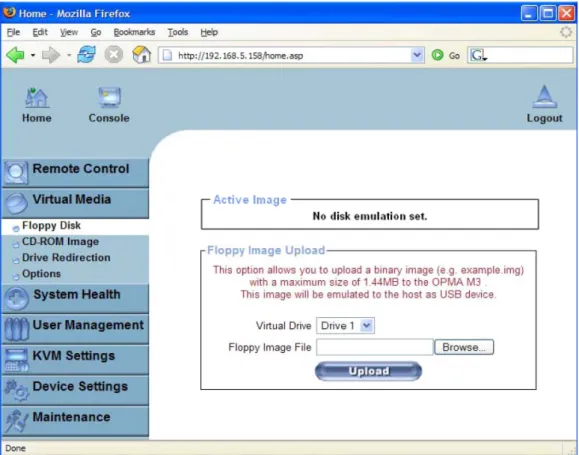Minimize the Firefox window
The height and width of the screenshot is (455, 579).
pyautogui.click(x=530, y=14)
